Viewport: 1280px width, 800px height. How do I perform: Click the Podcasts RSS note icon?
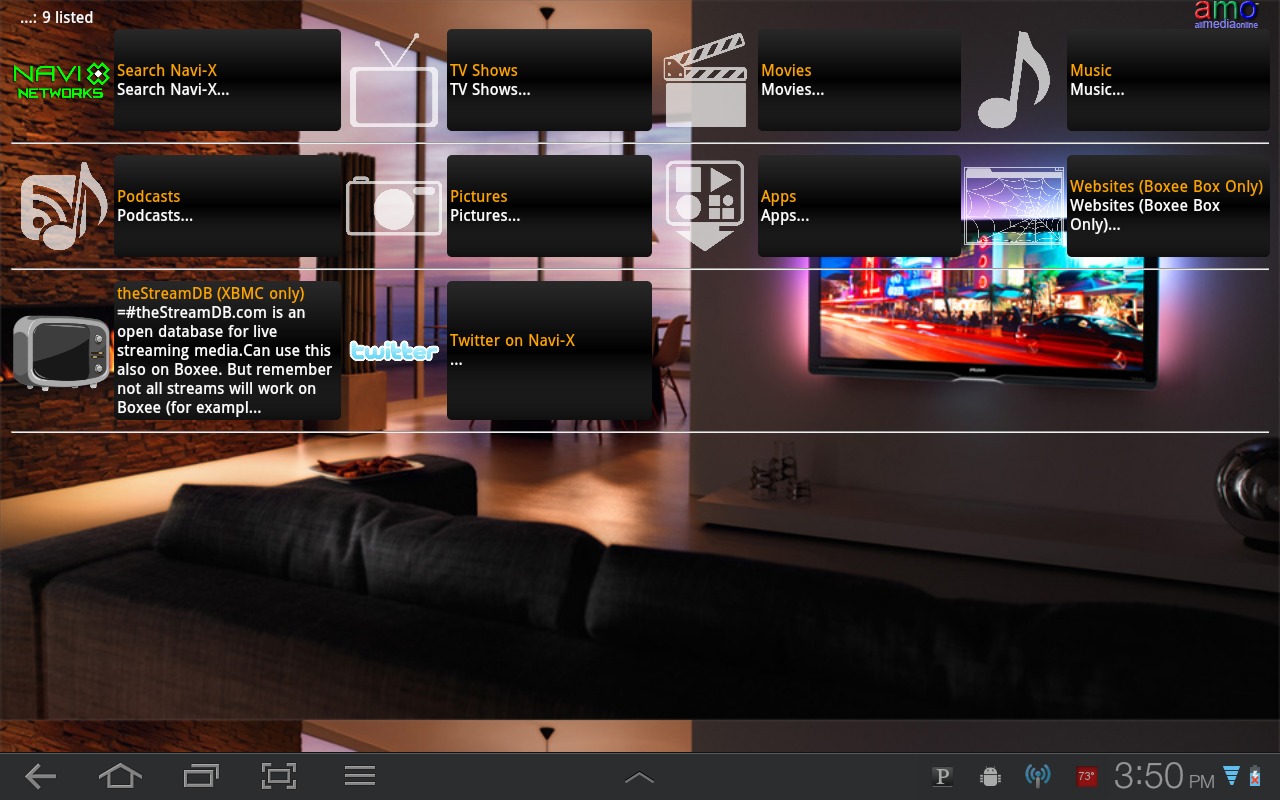coord(64,206)
